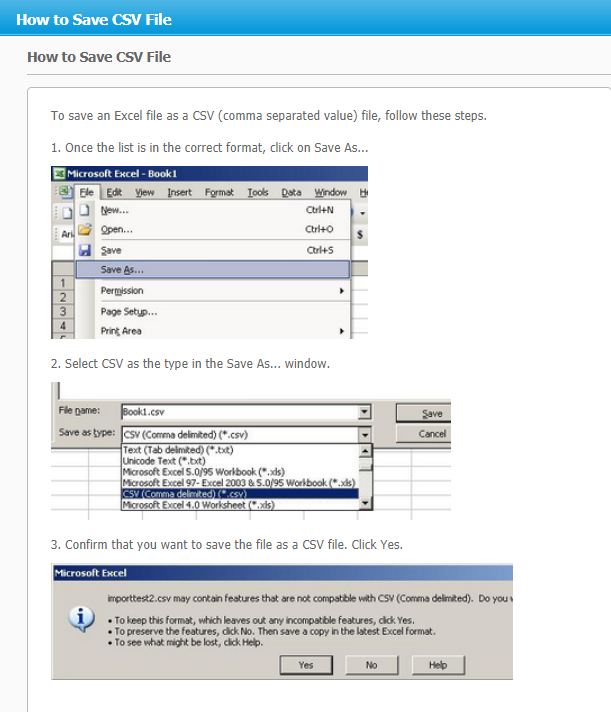Select Microsoft Excel 5.0/95 Workbook option

241,472
